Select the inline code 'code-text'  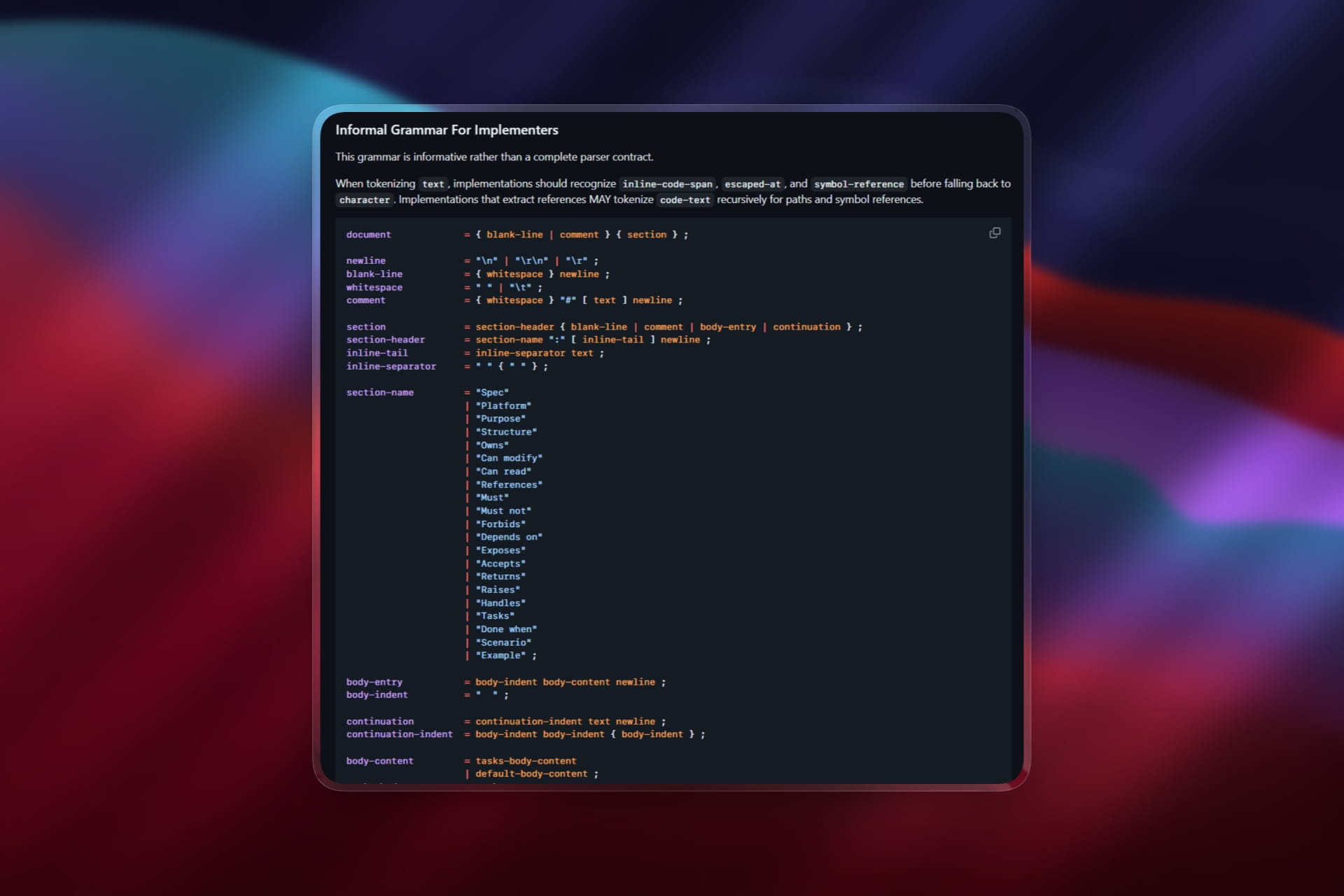[x=685, y=200]
